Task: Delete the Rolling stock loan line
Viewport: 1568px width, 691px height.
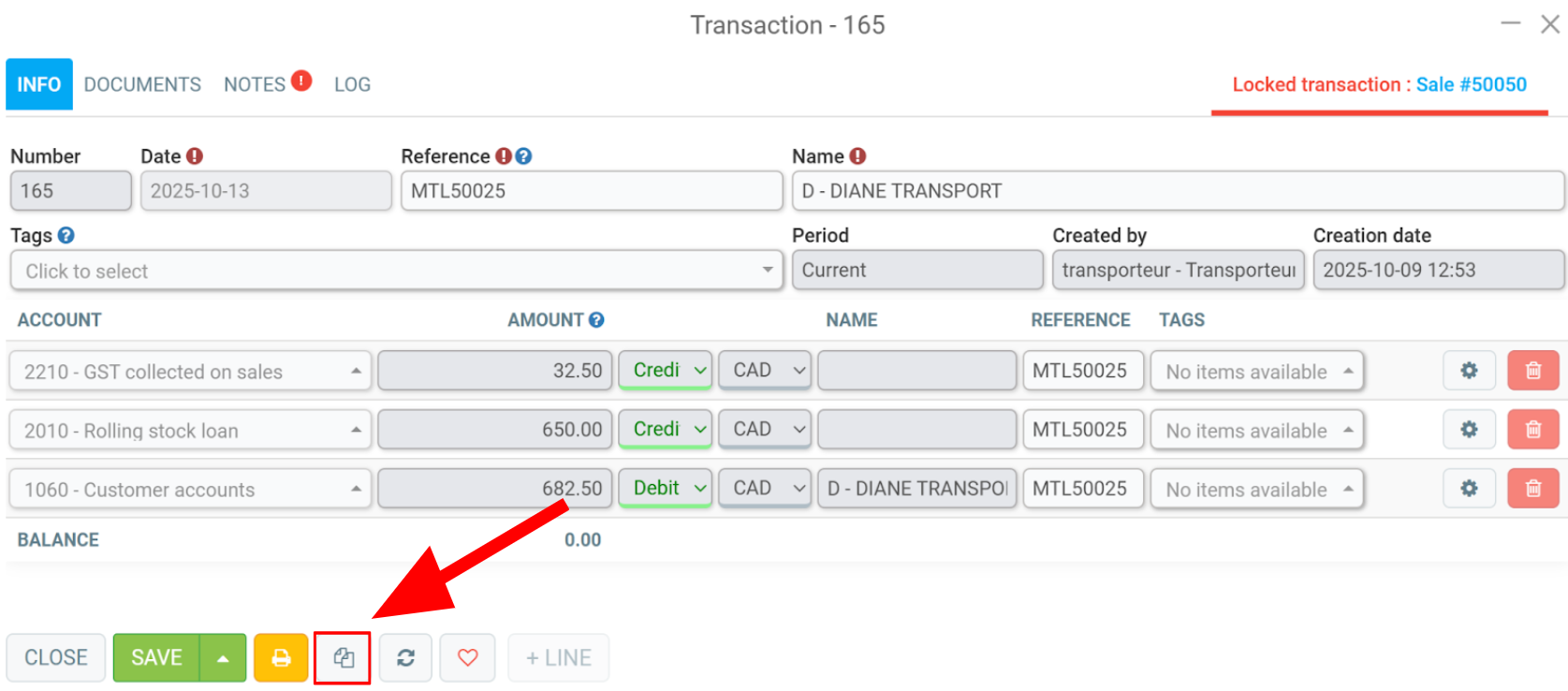Action: [x=1533, y=430]
